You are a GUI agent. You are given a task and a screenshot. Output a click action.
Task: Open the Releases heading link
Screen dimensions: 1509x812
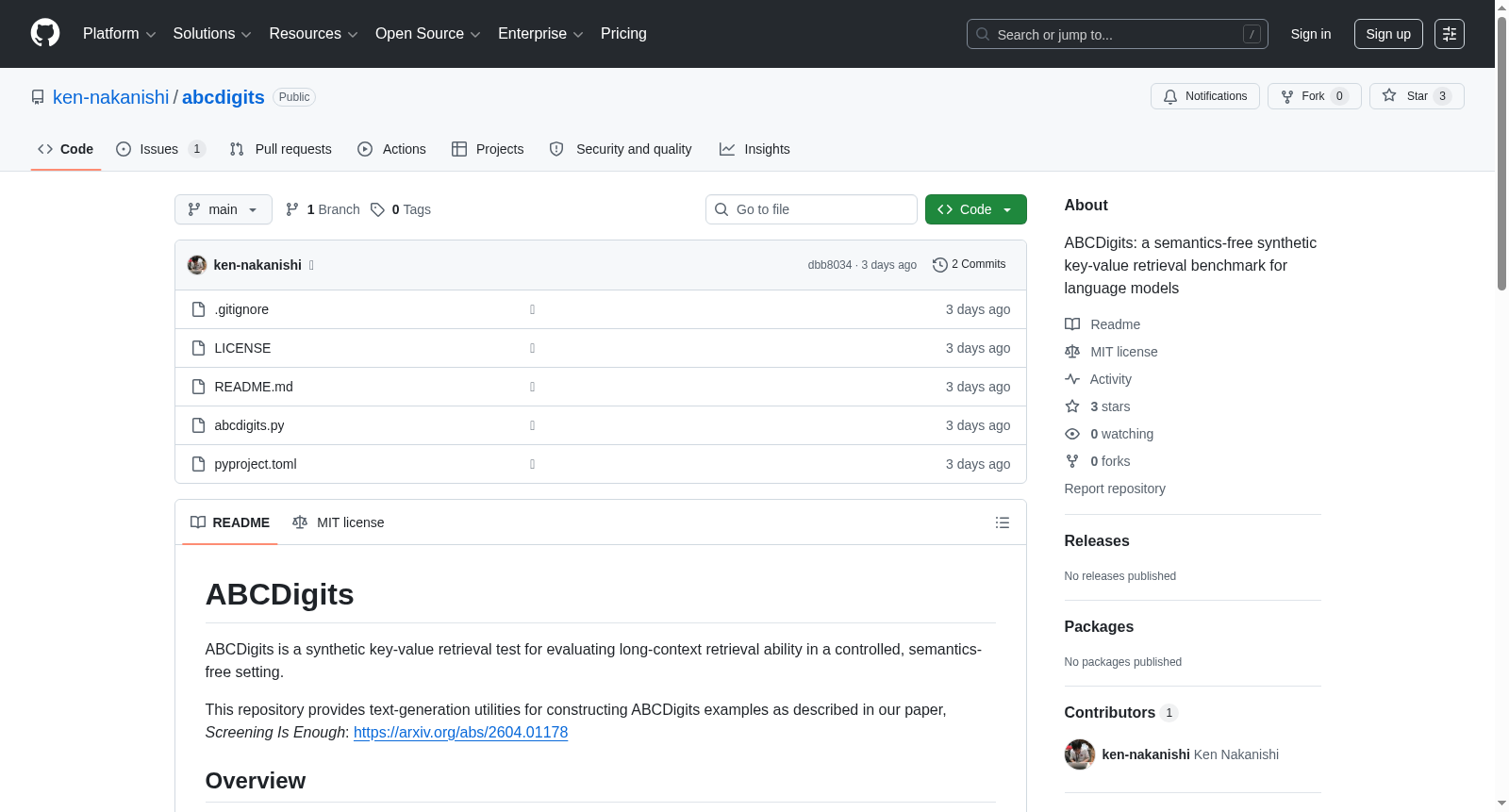click(x=1097, y=540)
